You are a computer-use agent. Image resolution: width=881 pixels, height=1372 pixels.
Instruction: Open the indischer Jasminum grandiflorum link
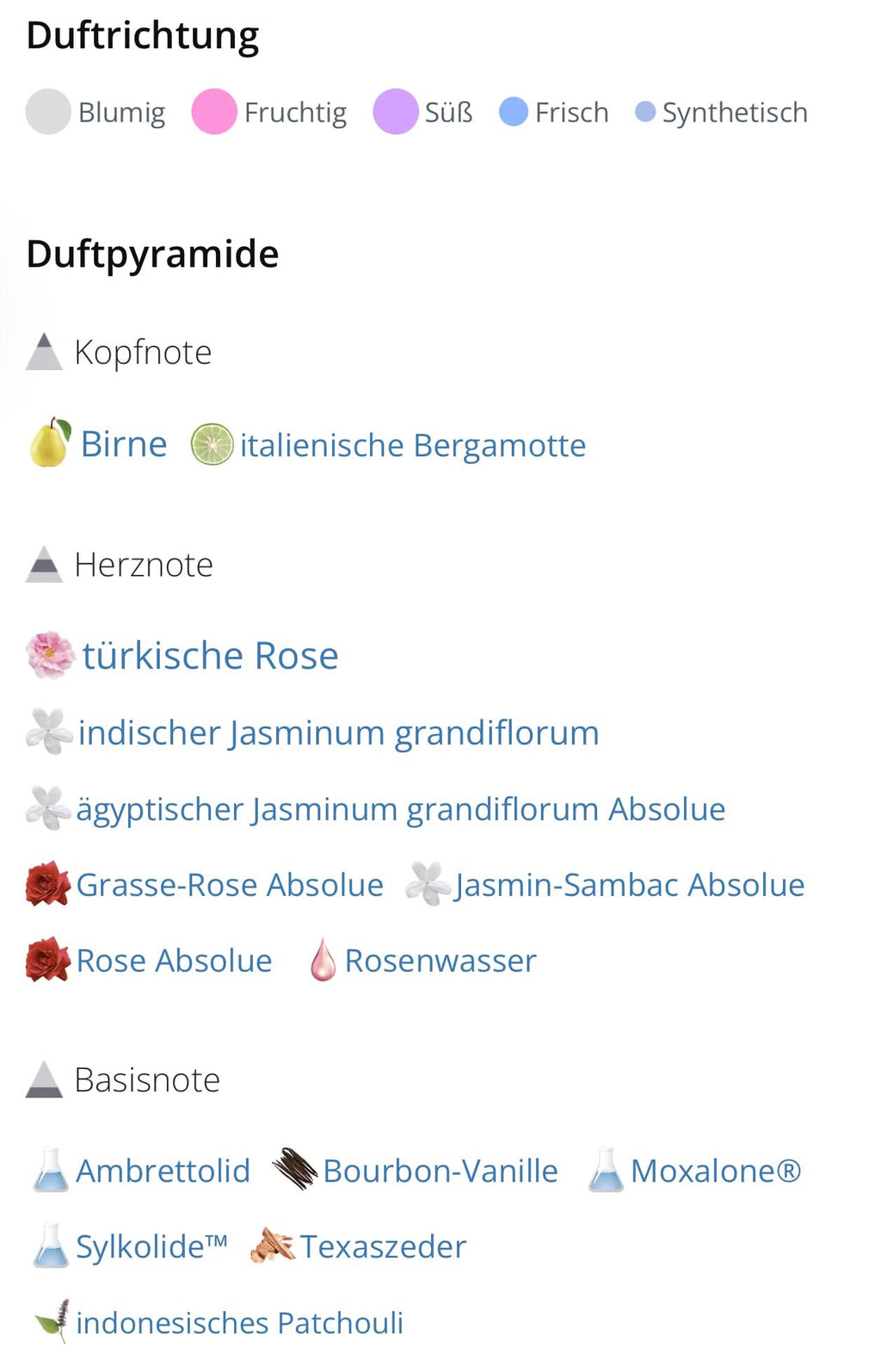pyautogui.click(x=338, y=733)
